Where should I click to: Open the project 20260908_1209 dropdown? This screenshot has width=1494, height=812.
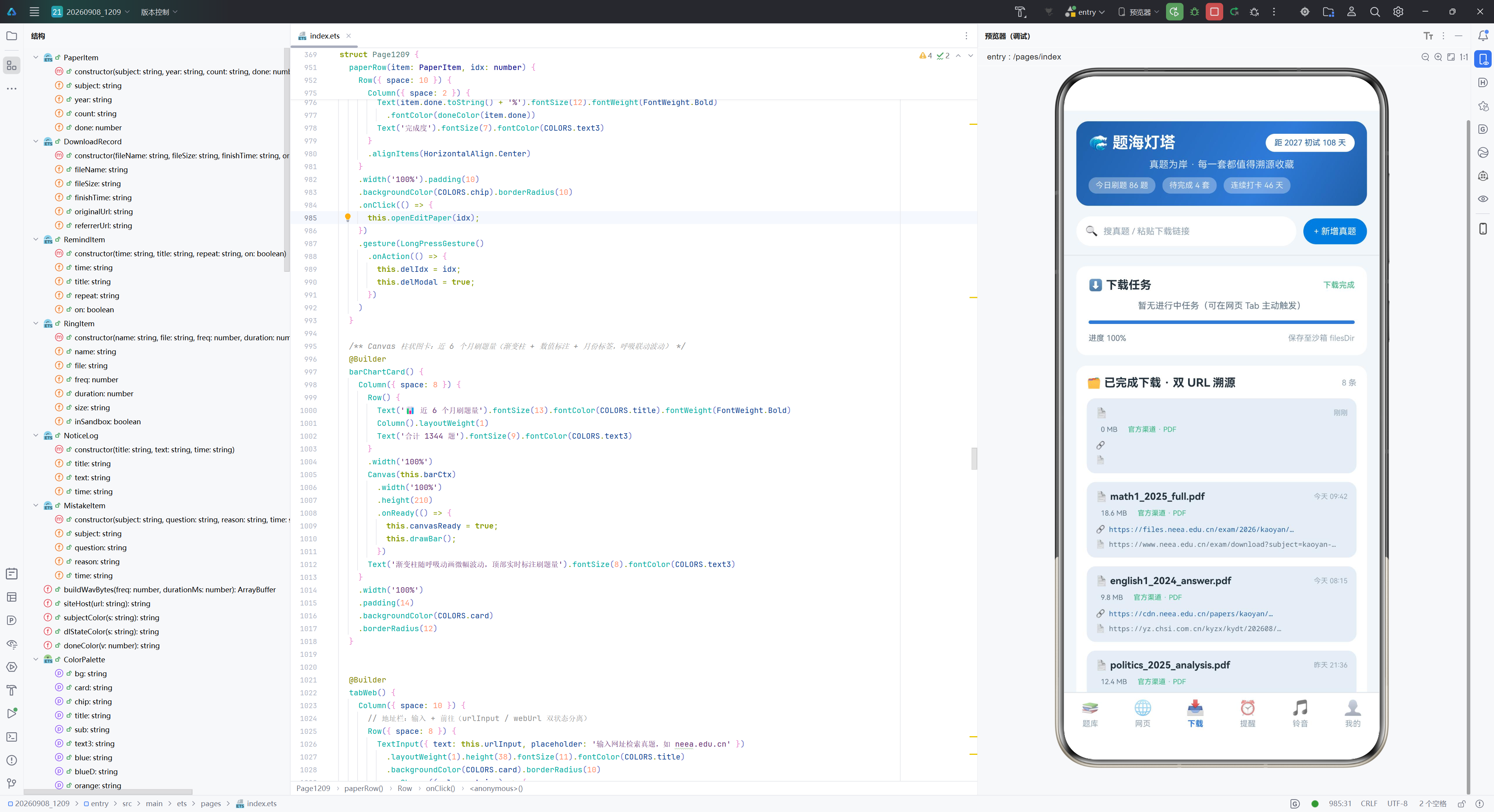click(91, 12)
